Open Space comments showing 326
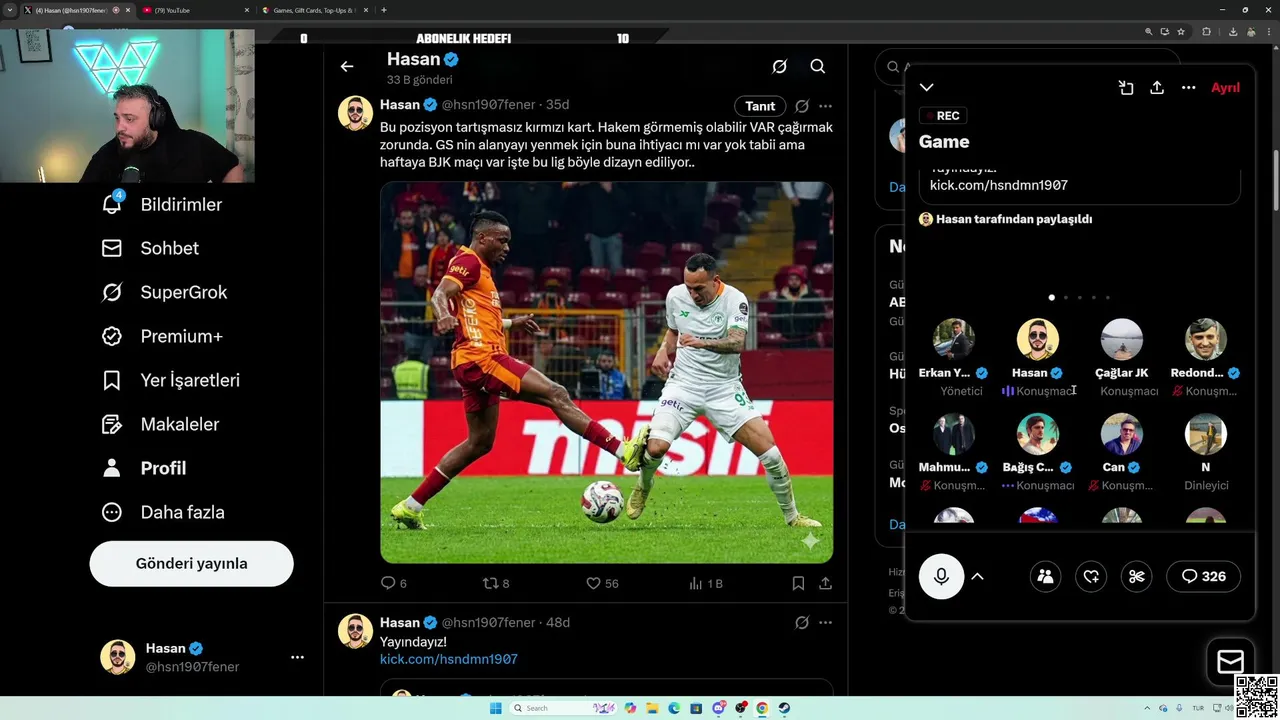 point(1203,576)
